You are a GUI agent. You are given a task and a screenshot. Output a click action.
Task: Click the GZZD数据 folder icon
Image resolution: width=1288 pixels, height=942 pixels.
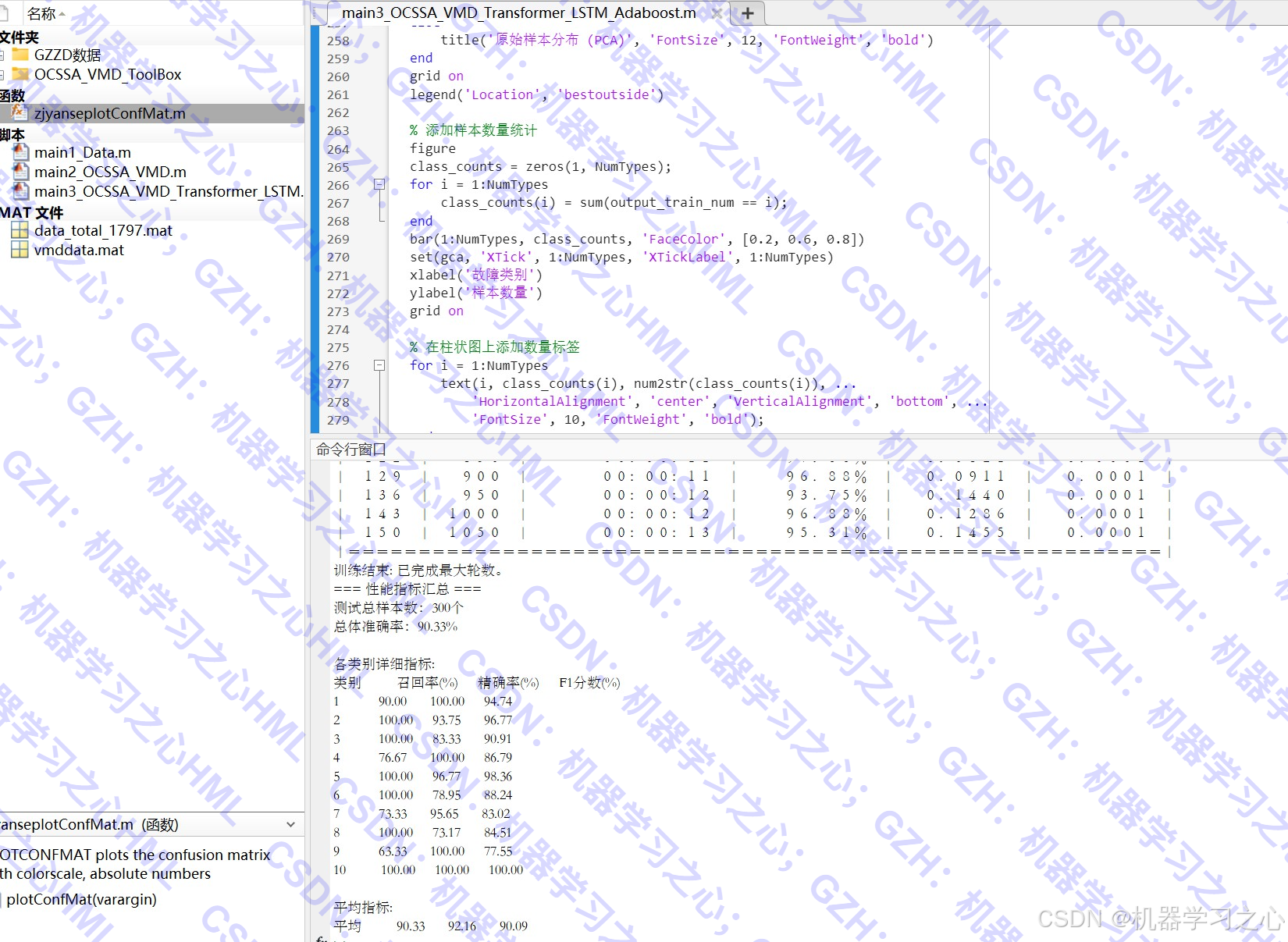pos(20,54)
